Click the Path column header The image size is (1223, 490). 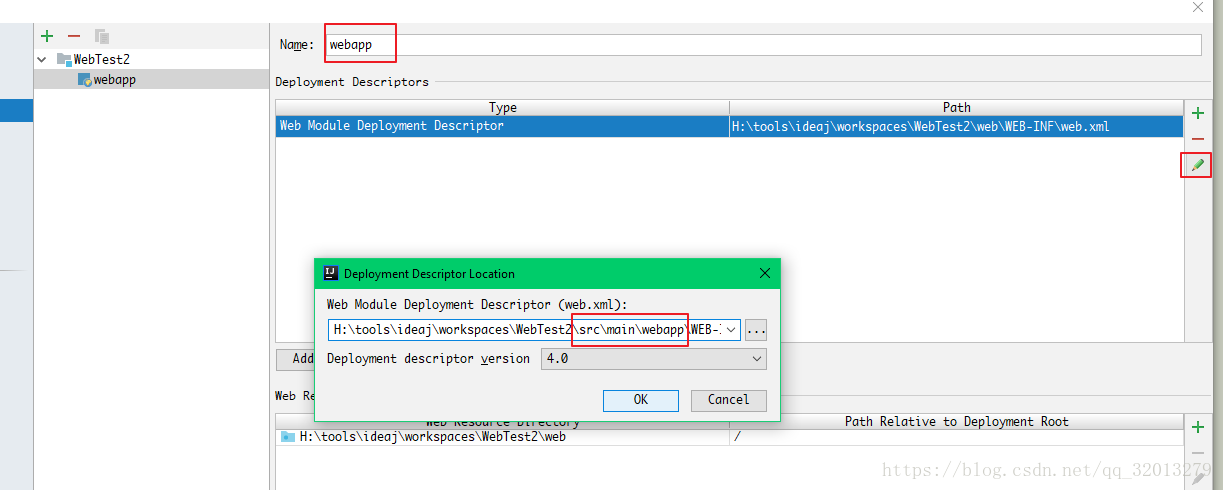(x=956, y=108)
